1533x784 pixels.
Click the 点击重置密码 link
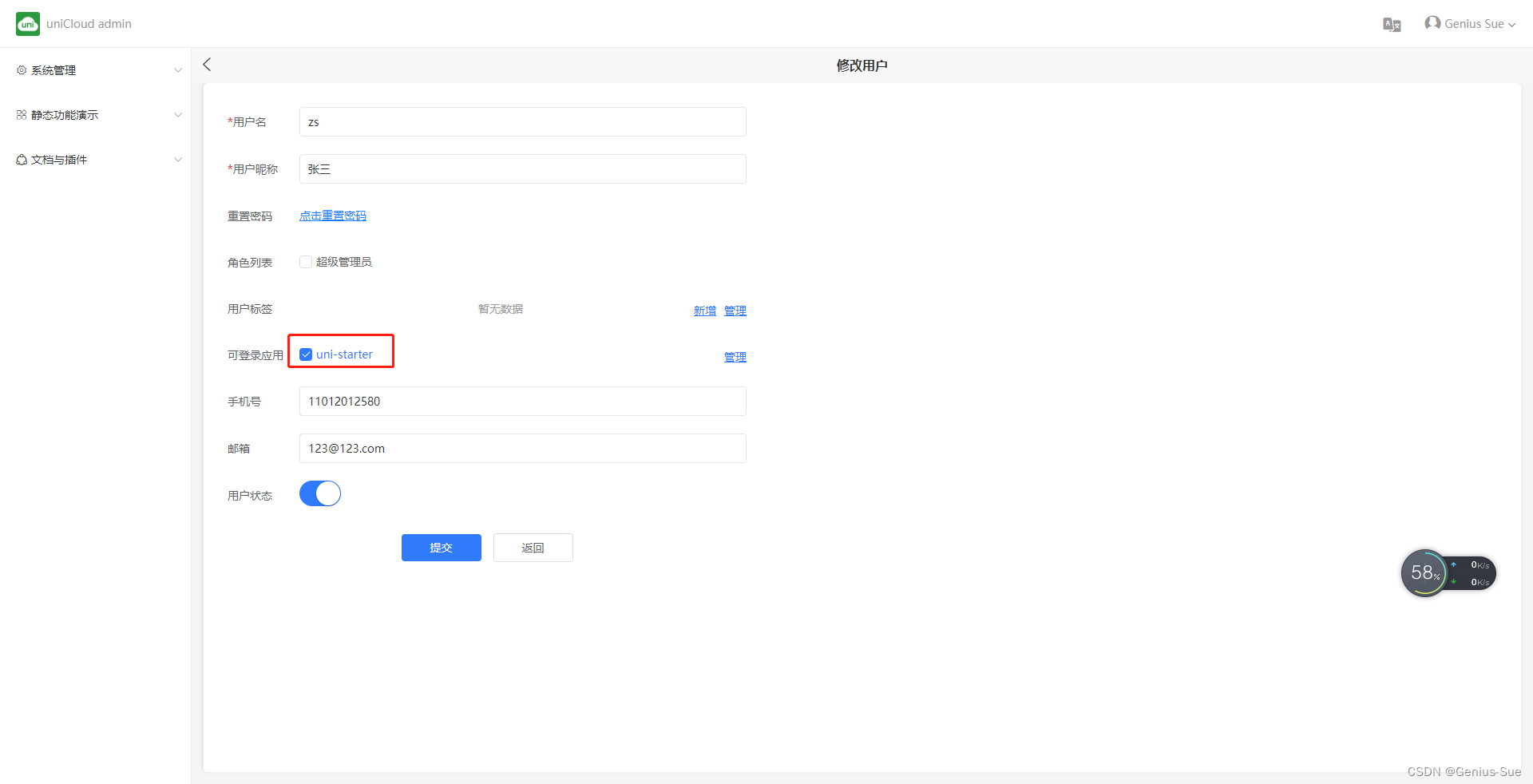click(x=333, y=216)
